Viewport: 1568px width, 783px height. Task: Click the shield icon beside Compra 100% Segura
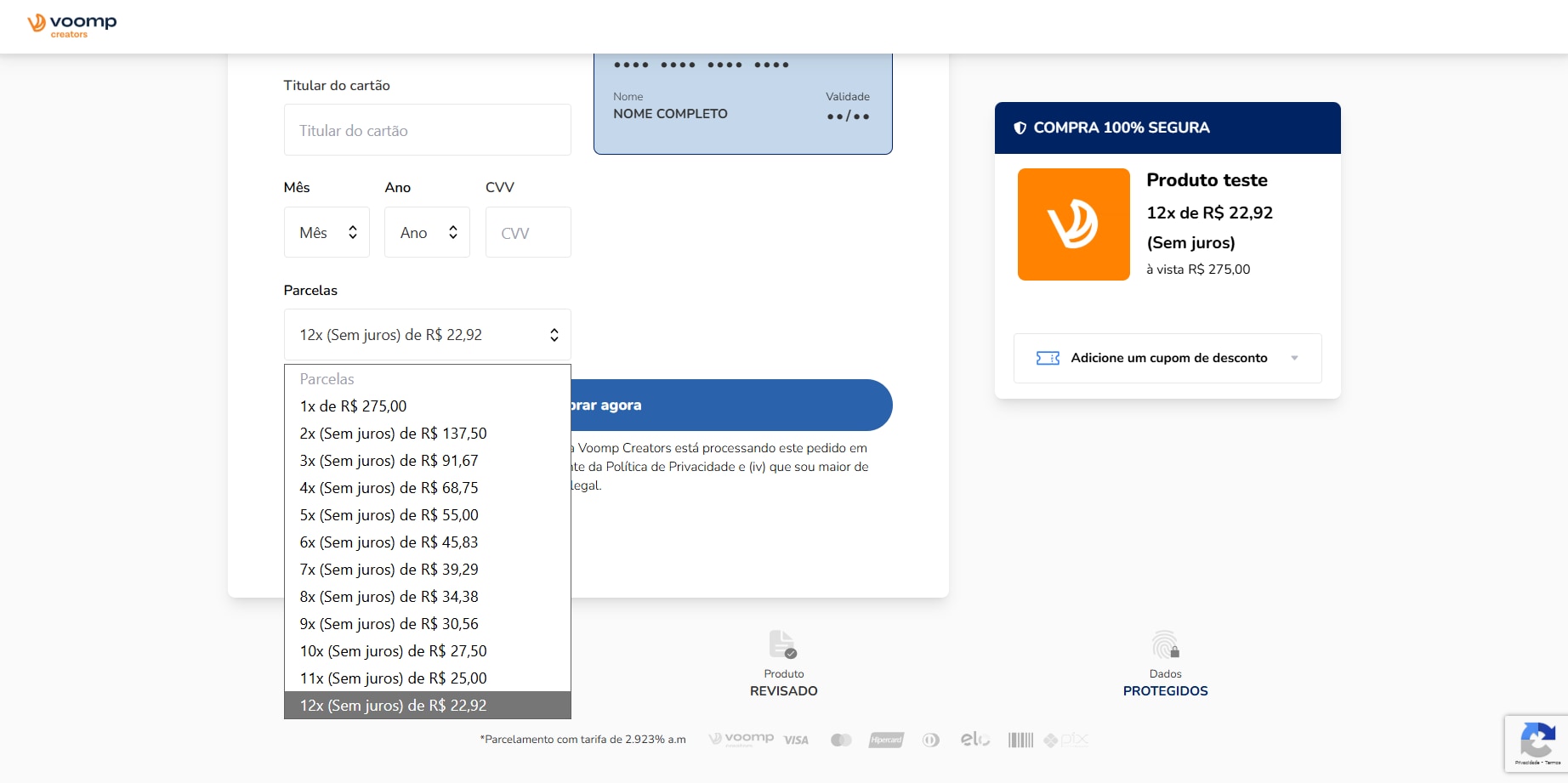[x=1020, y=128]
